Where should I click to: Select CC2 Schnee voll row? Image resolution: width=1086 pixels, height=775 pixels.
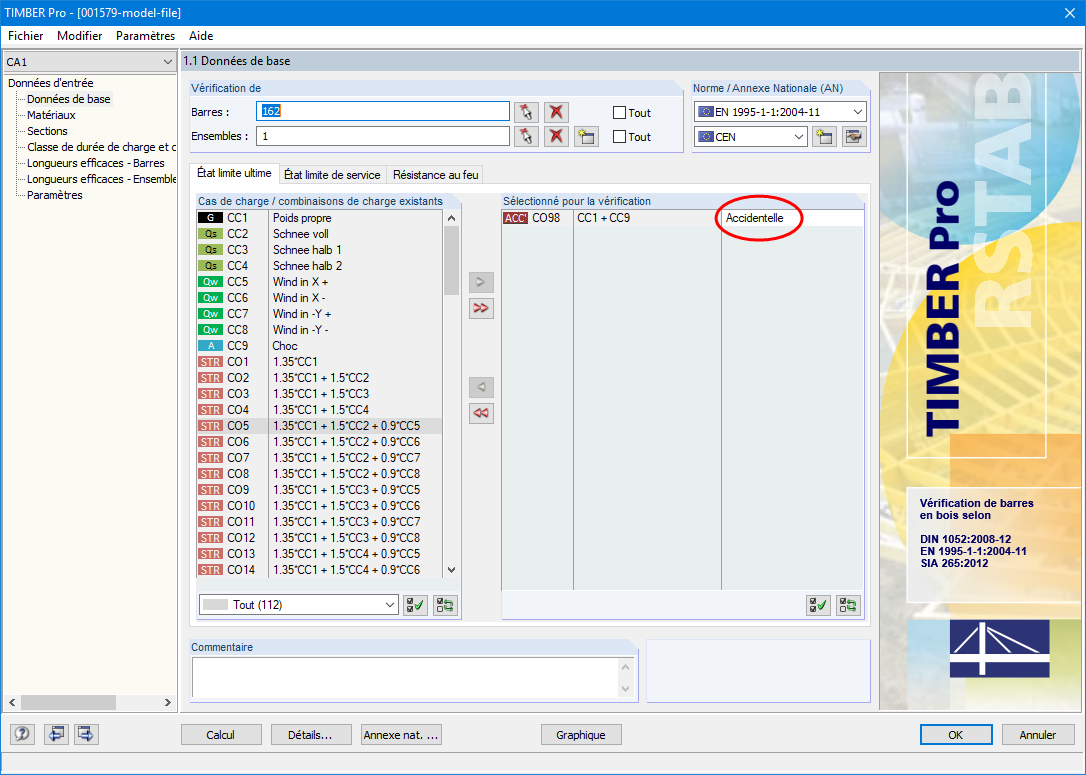[319, 234]
